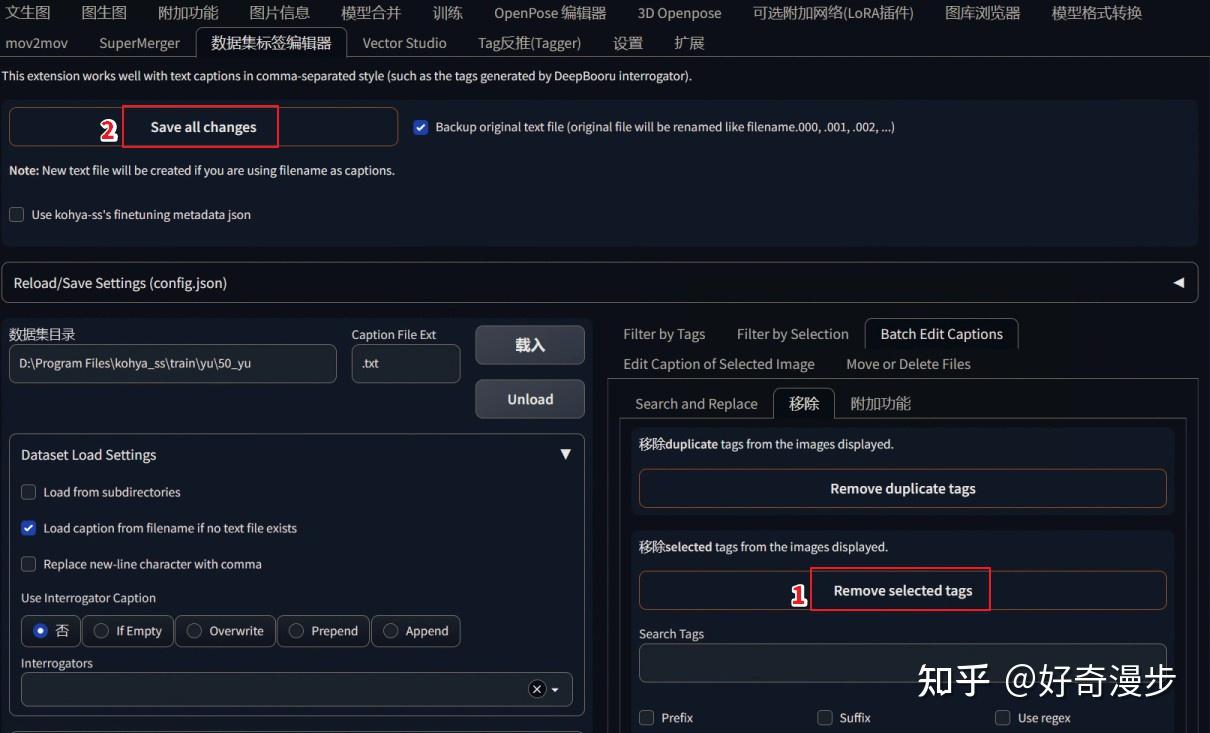Enable the Use regex option

tap(1002, 717)
